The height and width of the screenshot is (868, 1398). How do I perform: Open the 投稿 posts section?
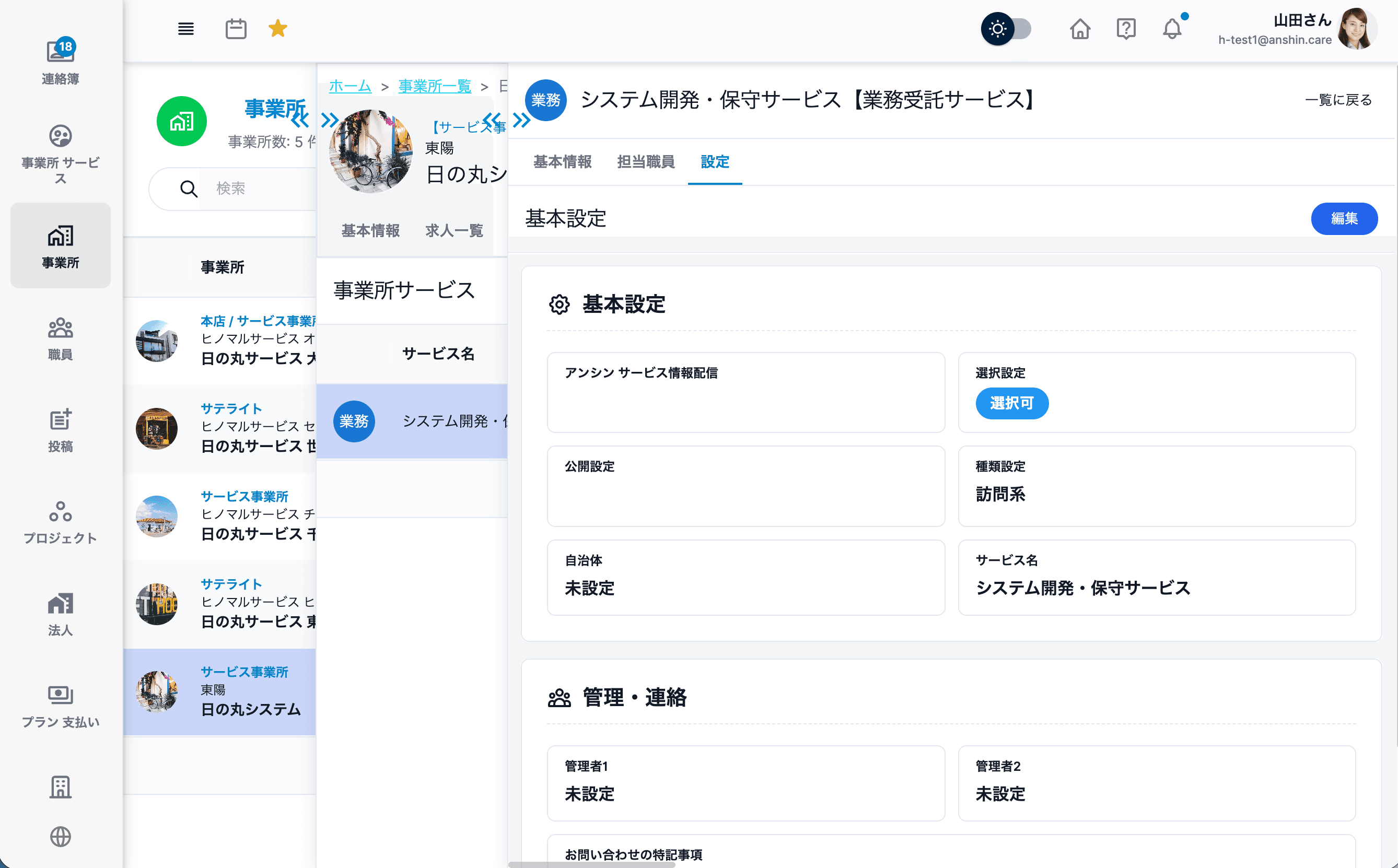point(60,430)
